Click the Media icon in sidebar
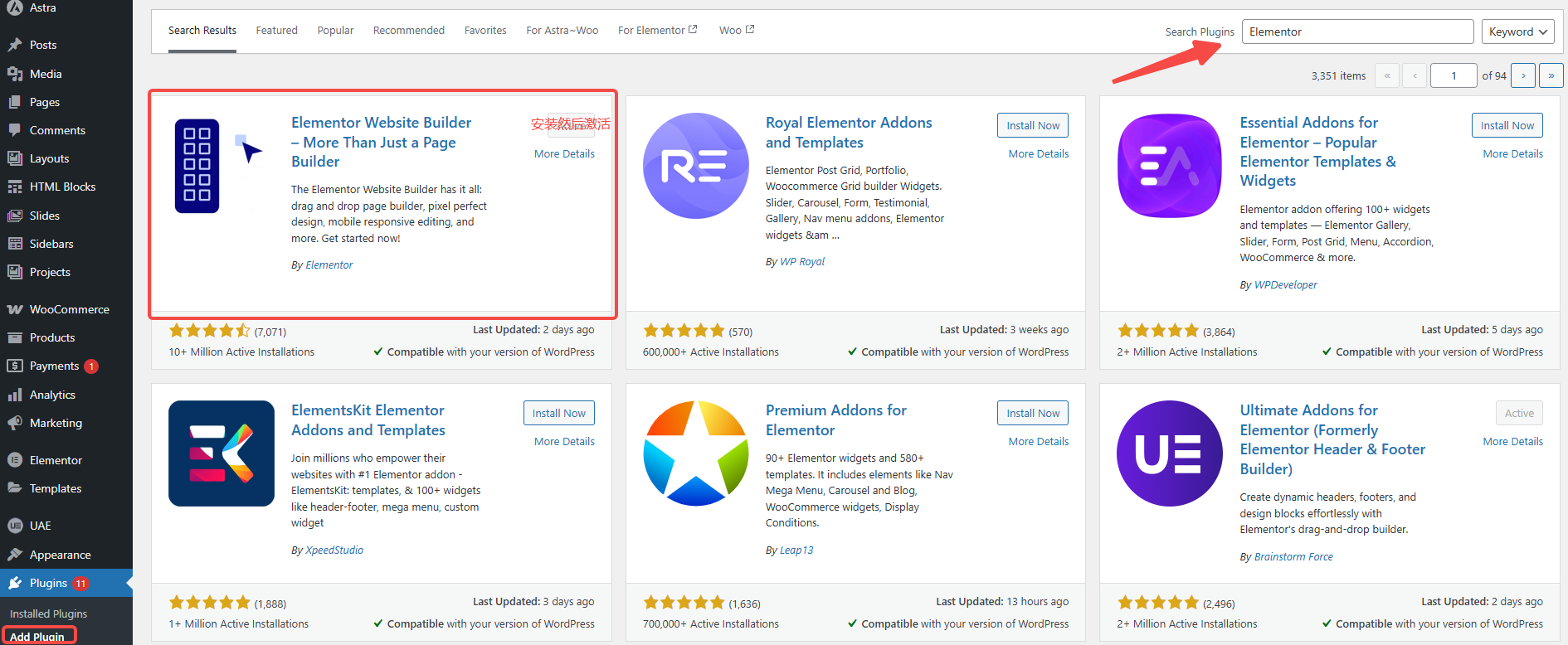This screenshot has width=1568, height=645. click(x=15, y=74)
